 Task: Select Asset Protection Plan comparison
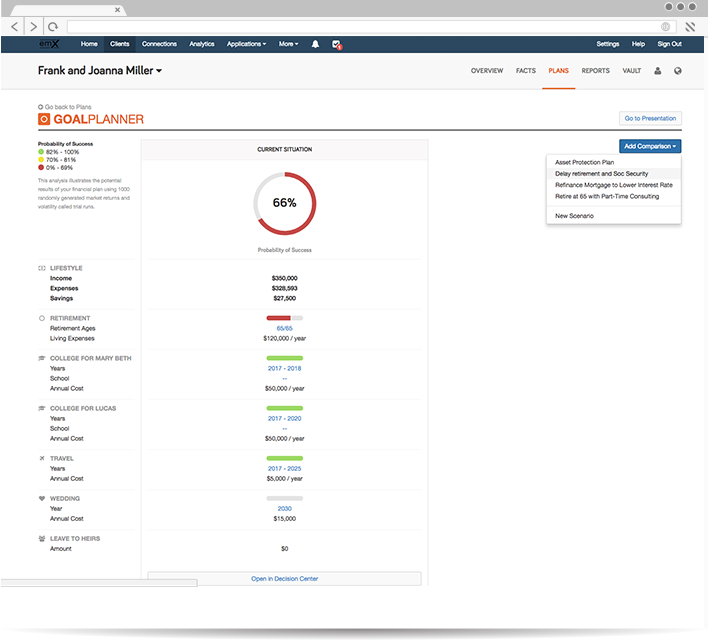click(614, 162)
